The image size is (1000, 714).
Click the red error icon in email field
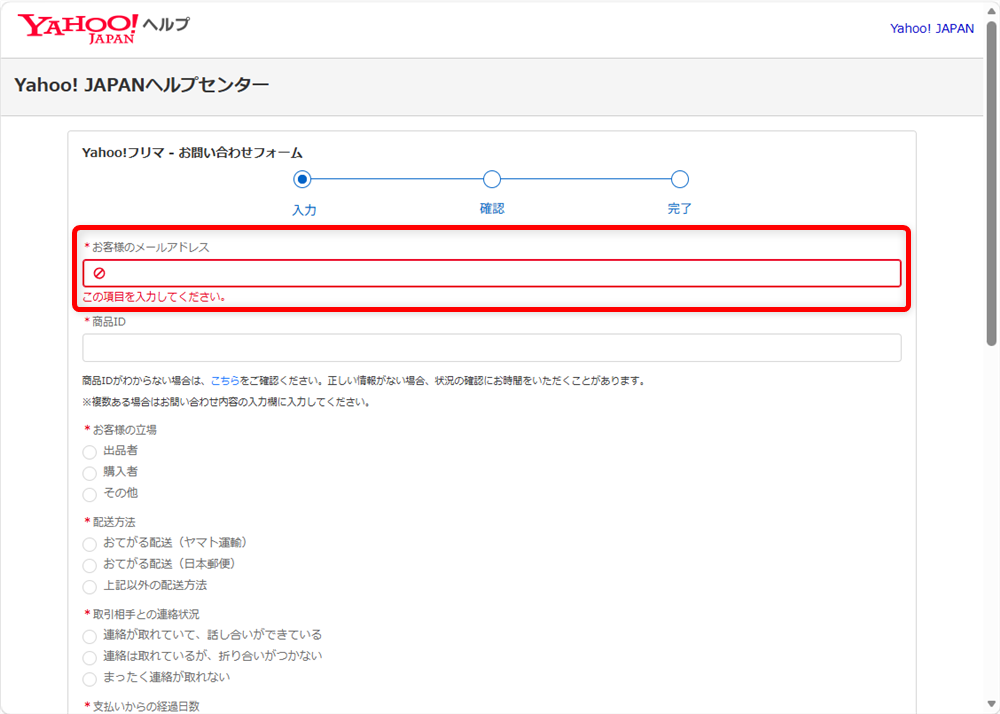tap(99, 273)
